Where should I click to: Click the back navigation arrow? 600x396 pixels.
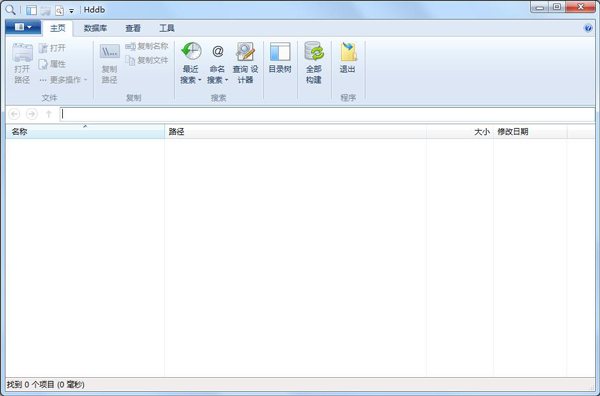pyautogui.click(x=14, y=114)
